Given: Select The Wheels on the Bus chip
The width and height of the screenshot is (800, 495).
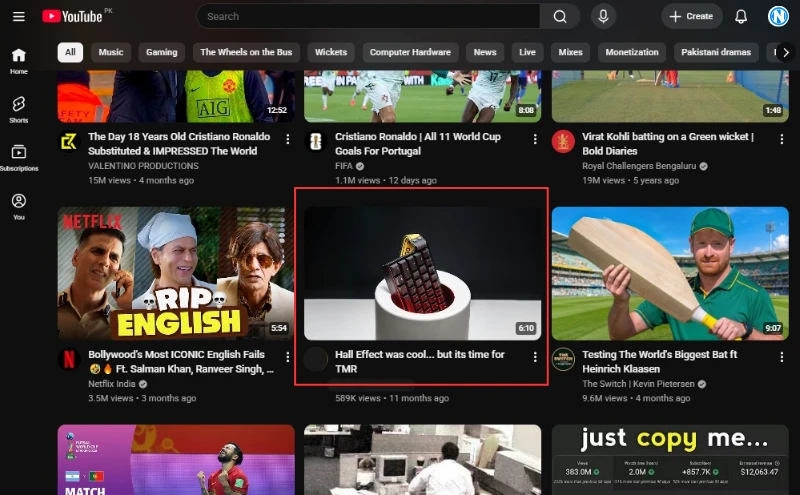Looking at the screenshot, I should tap(246, 52).
